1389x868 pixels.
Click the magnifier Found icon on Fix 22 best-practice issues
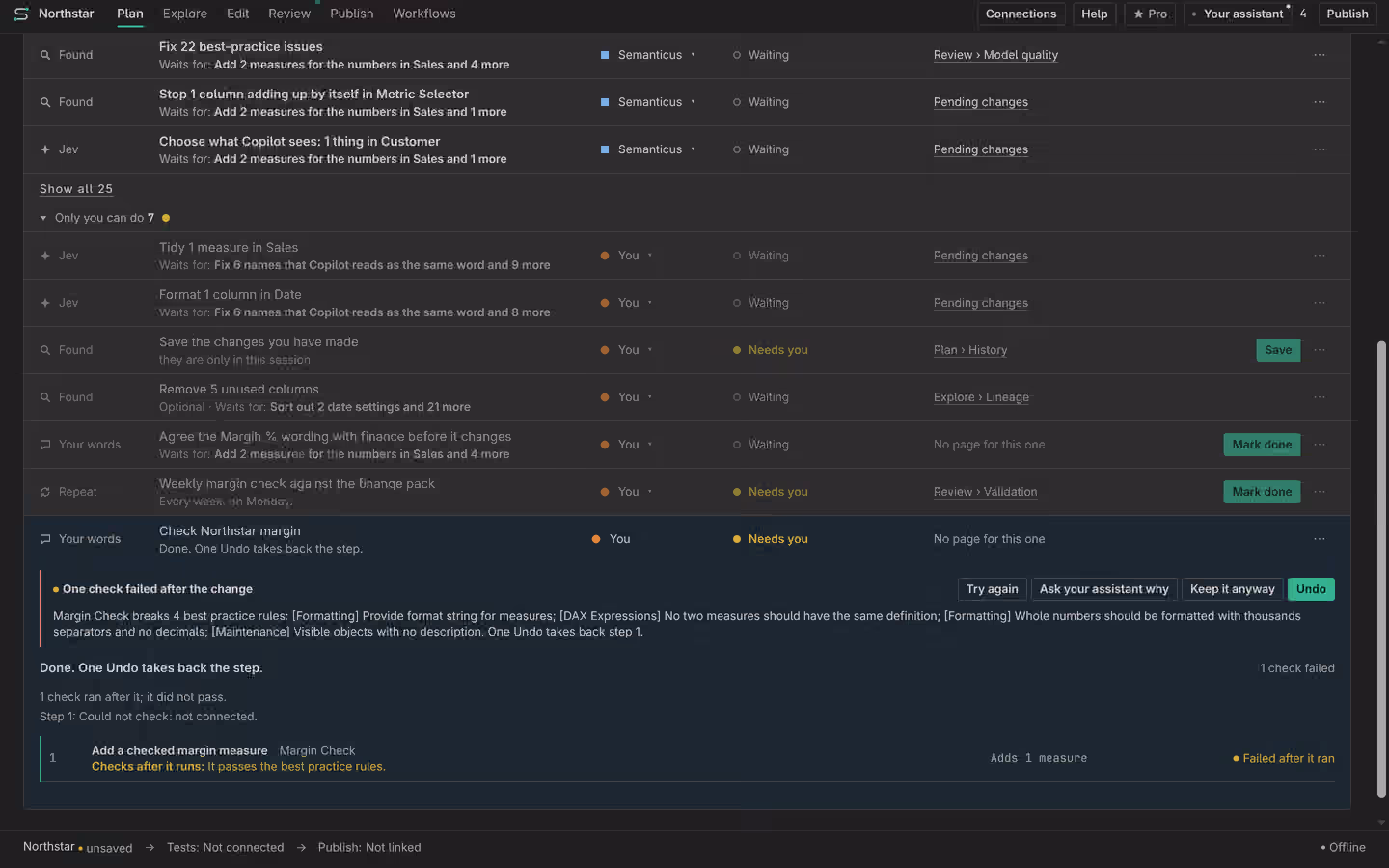pos(45,55)
